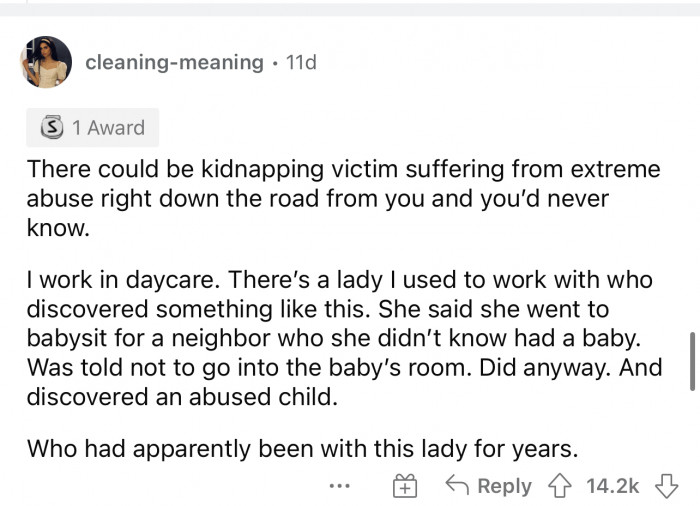Click the 14.2k vote count
Viewport: 700px width, 506px height.
[x=612, y=486]
